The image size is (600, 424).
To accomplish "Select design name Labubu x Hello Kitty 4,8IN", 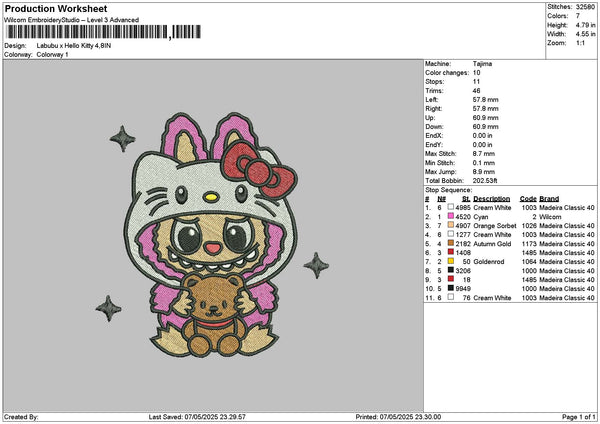I will point(74,46).
